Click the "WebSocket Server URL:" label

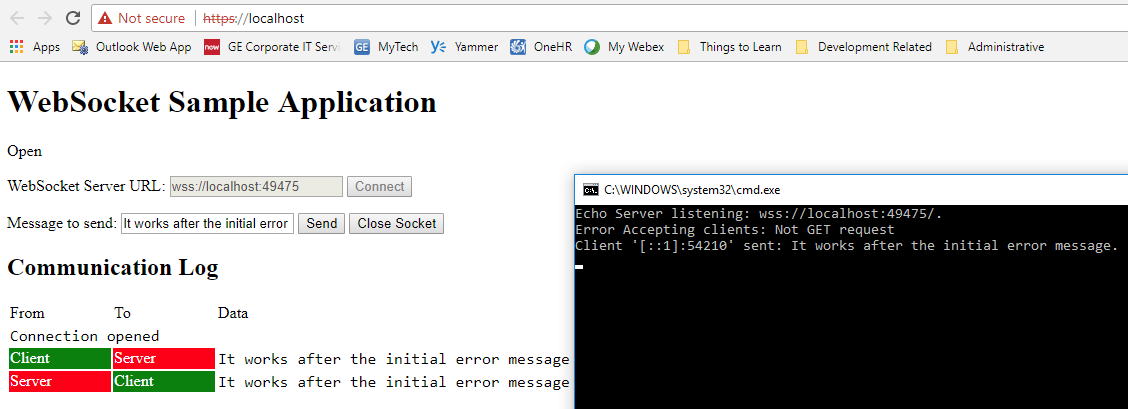tap(86, 187)
